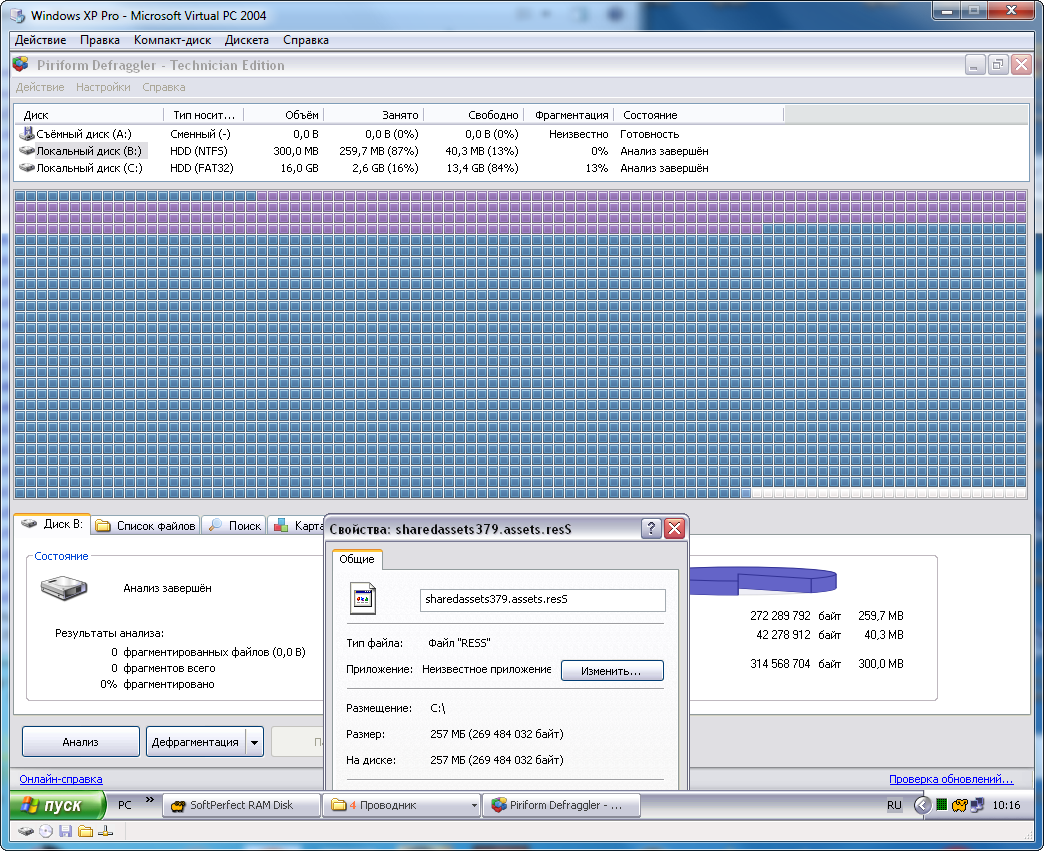Click the Virtual PC CD drive status icon
This screenshot has height=851, width=1044.
pyautogui.click(x=46, y=831)
